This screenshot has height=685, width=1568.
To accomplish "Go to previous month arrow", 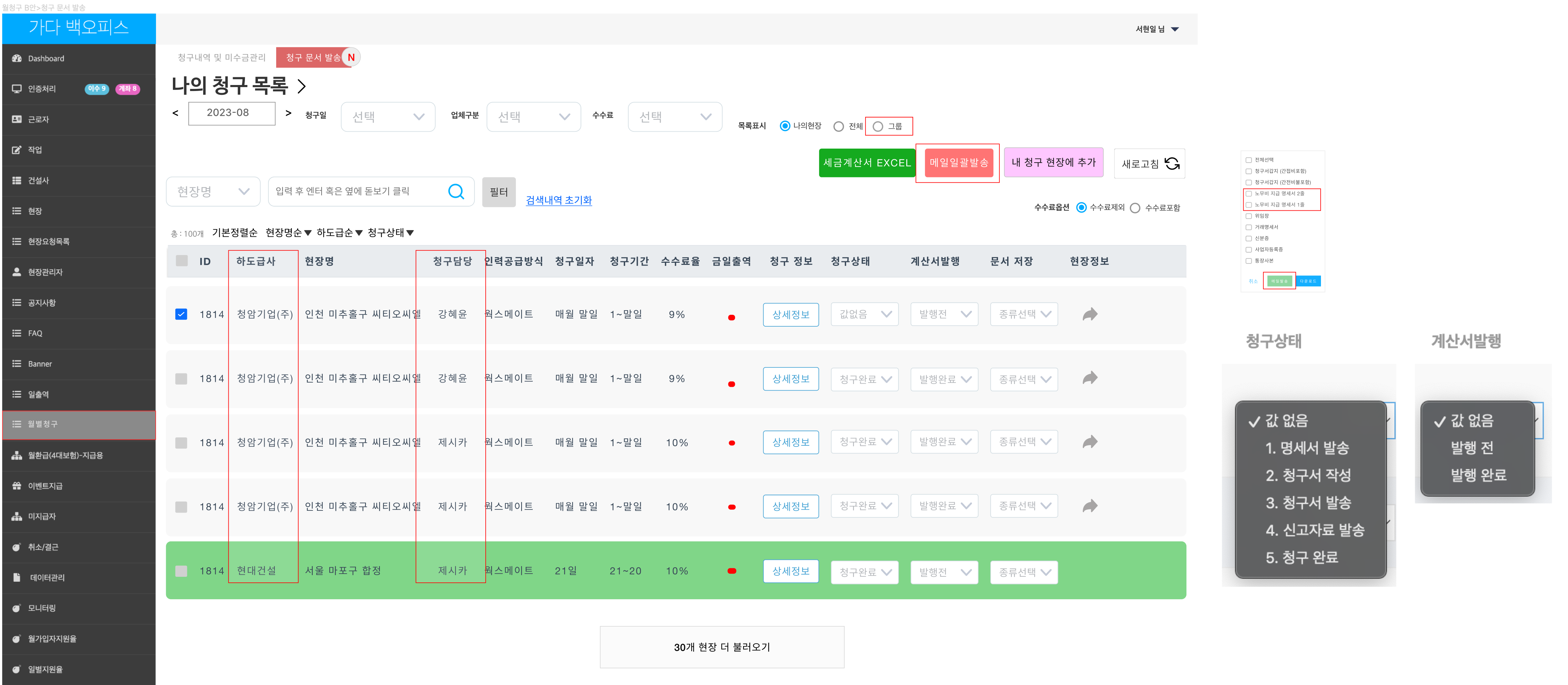I will (x=175, y=113).
